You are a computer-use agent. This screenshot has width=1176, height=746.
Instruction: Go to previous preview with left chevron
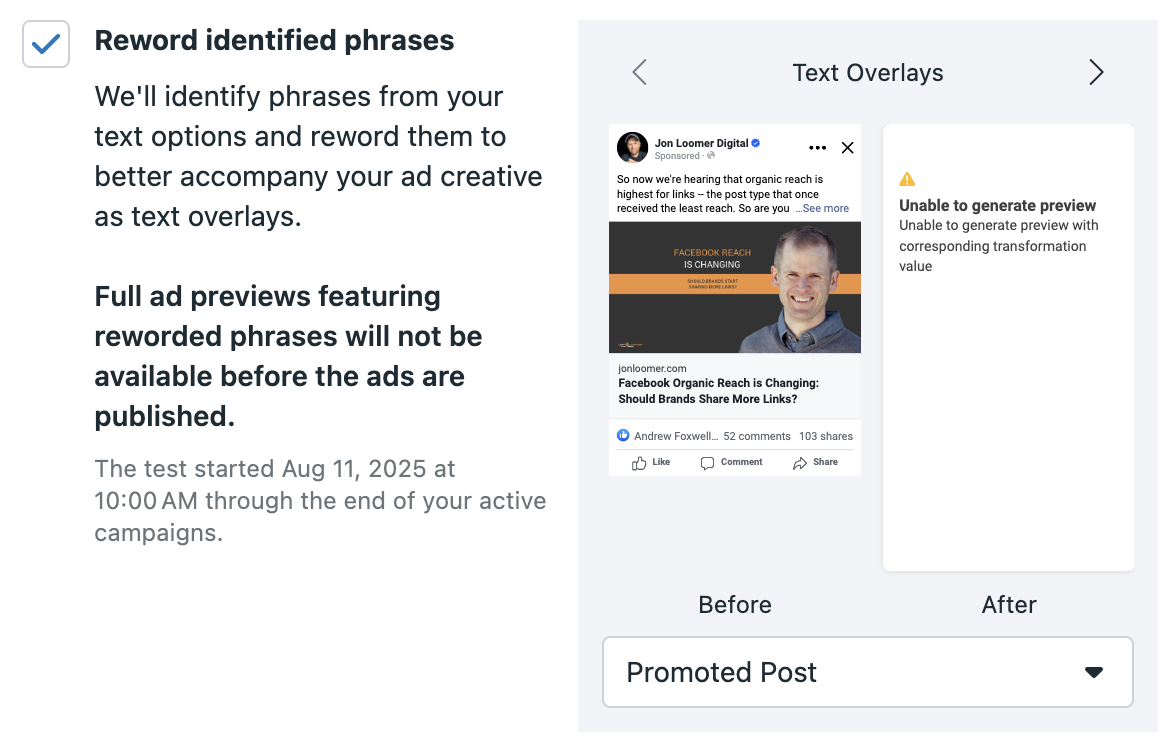pos(639,73)
